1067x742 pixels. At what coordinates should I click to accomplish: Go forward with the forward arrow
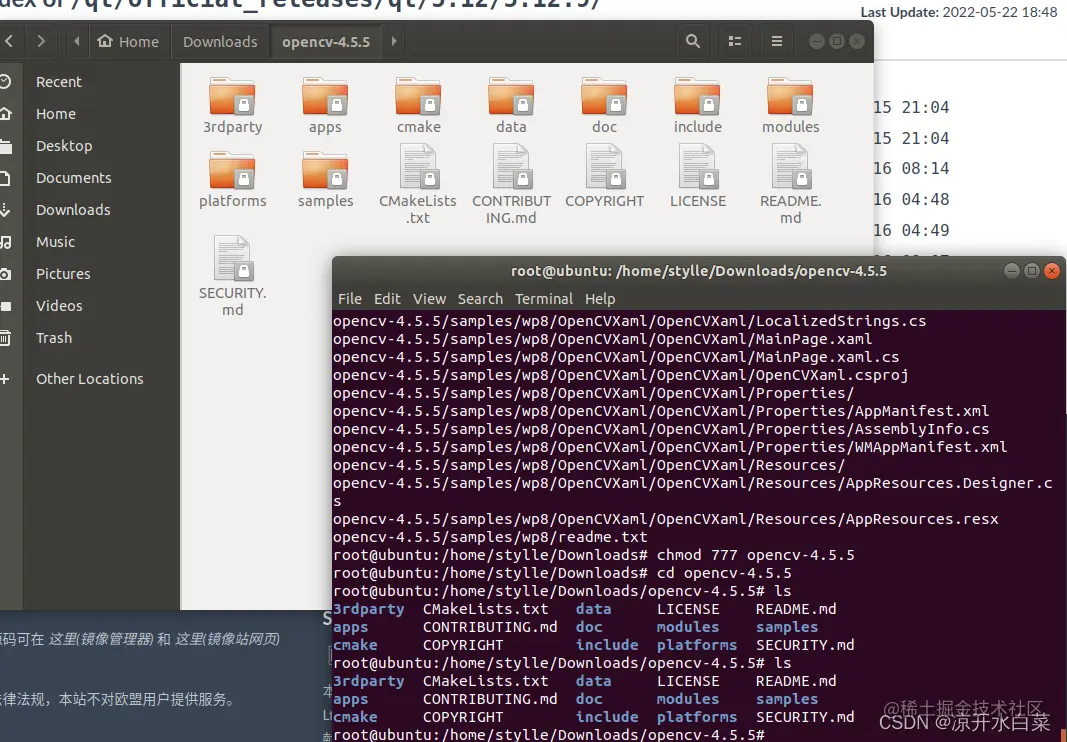(42, 42)
